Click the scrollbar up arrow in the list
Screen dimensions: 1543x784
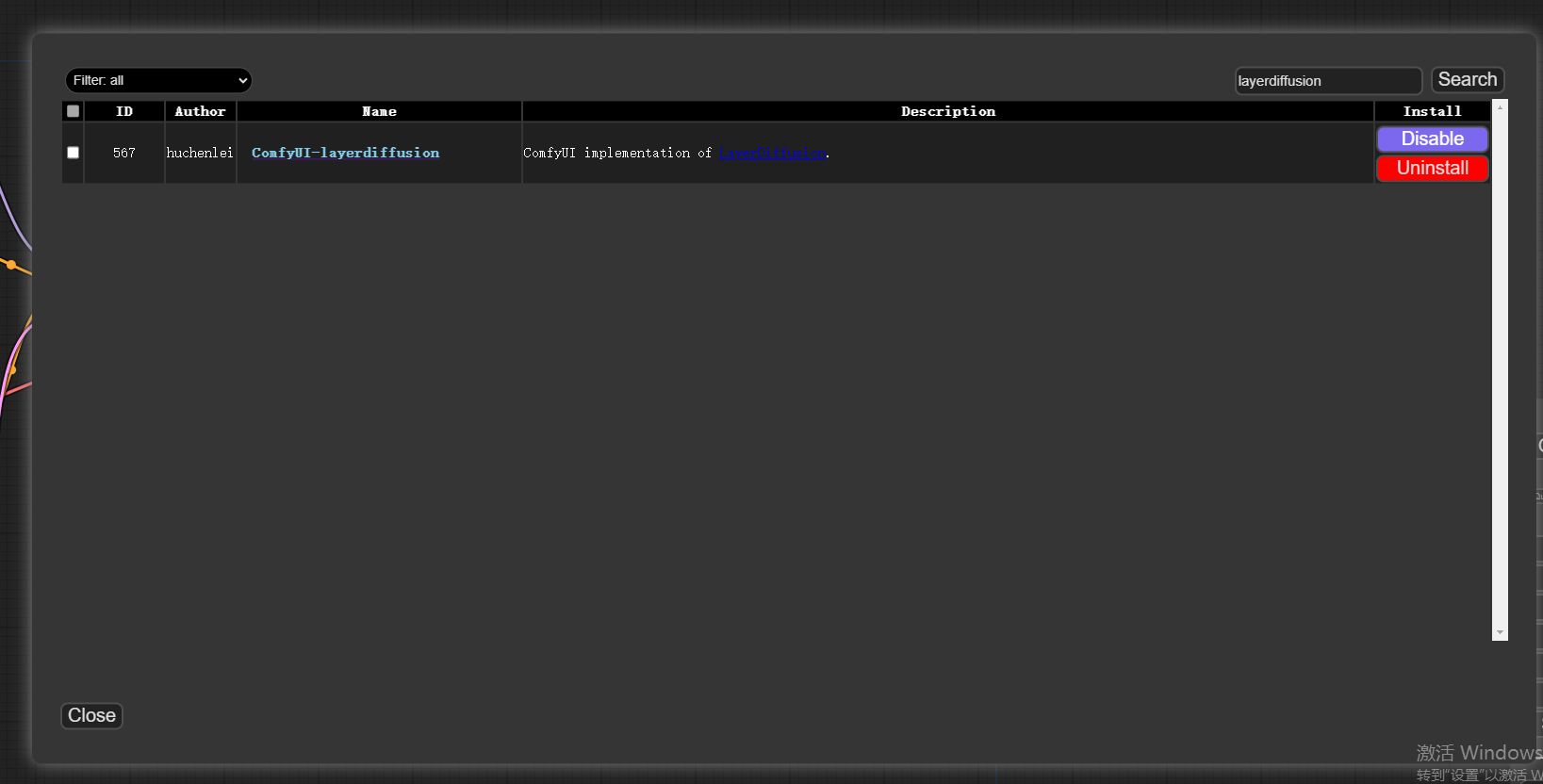(x=1500, y=107)
